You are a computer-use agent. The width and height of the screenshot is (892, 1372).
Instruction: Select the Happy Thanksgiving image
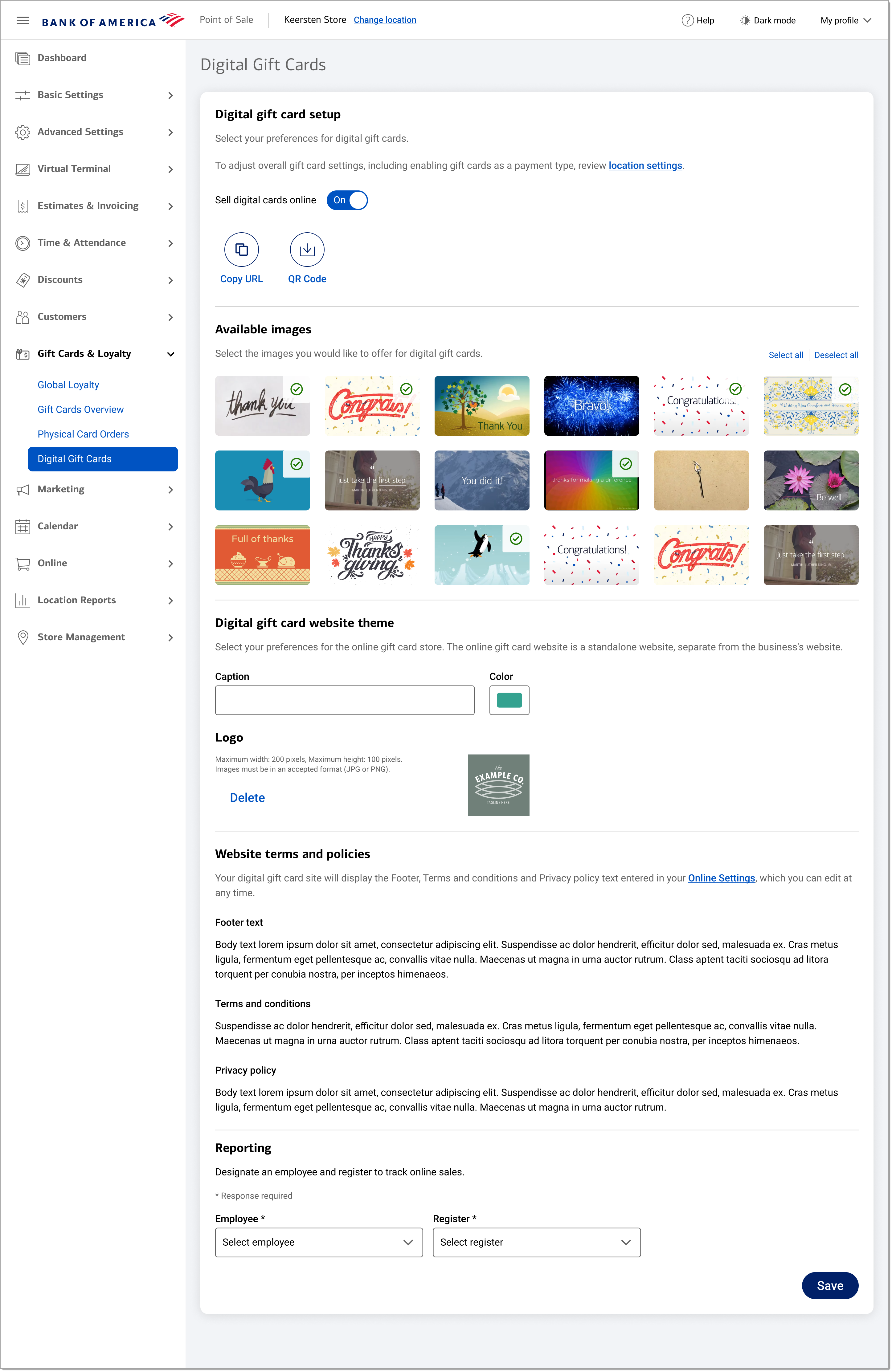(372, 555)
